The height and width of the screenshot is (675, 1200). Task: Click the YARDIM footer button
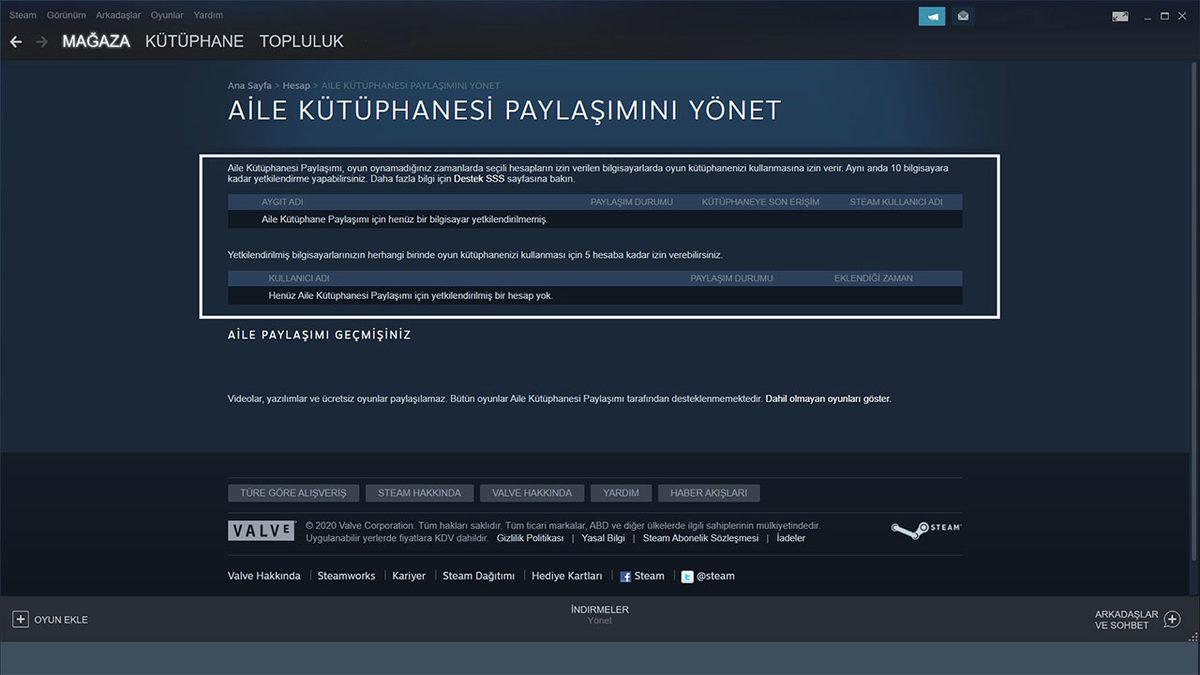pyautogui.click(x=620, y=492)
